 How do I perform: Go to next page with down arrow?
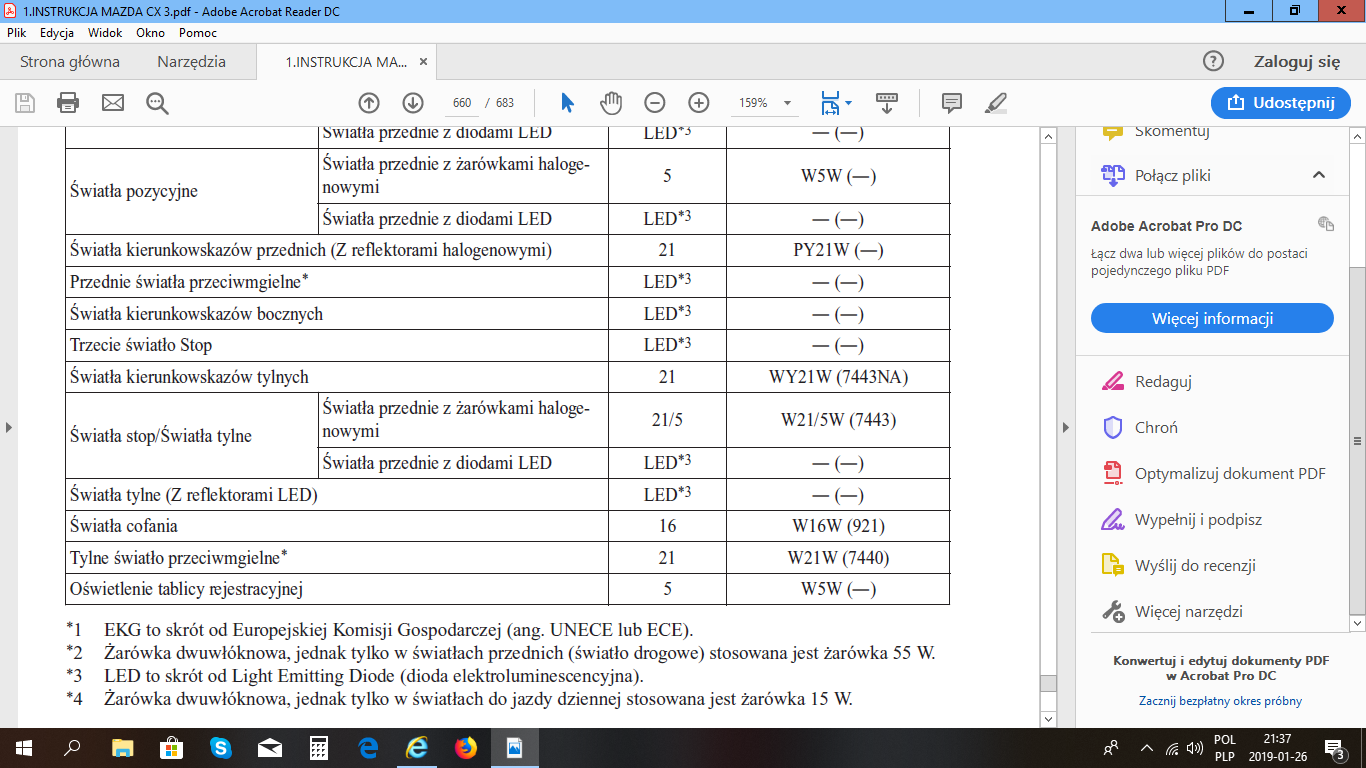(x=413, y=103)
